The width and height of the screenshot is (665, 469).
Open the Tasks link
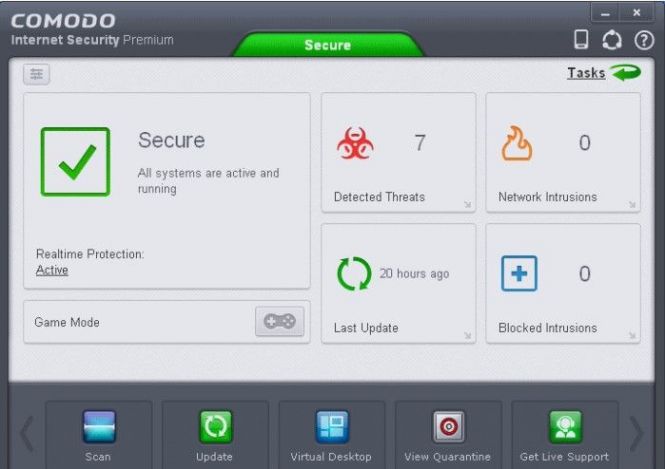click(x=586, y=73)
